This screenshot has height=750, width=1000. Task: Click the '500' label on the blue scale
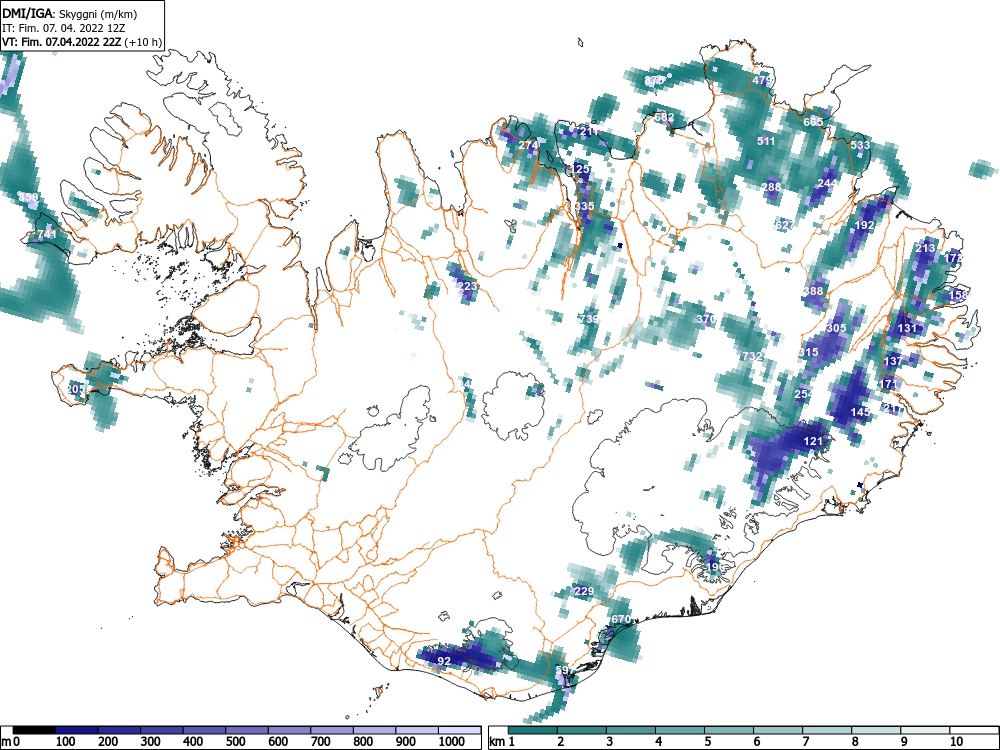(x=235, y=742)
